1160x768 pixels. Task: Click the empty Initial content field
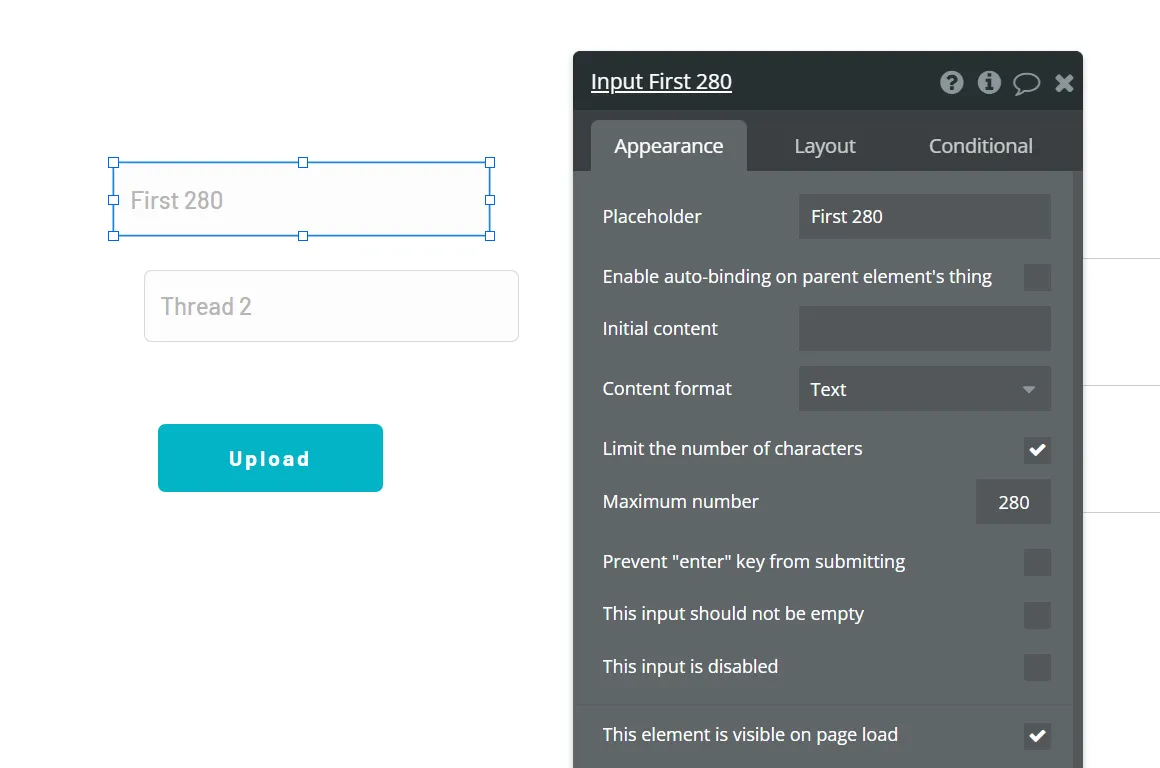(925, 329)
